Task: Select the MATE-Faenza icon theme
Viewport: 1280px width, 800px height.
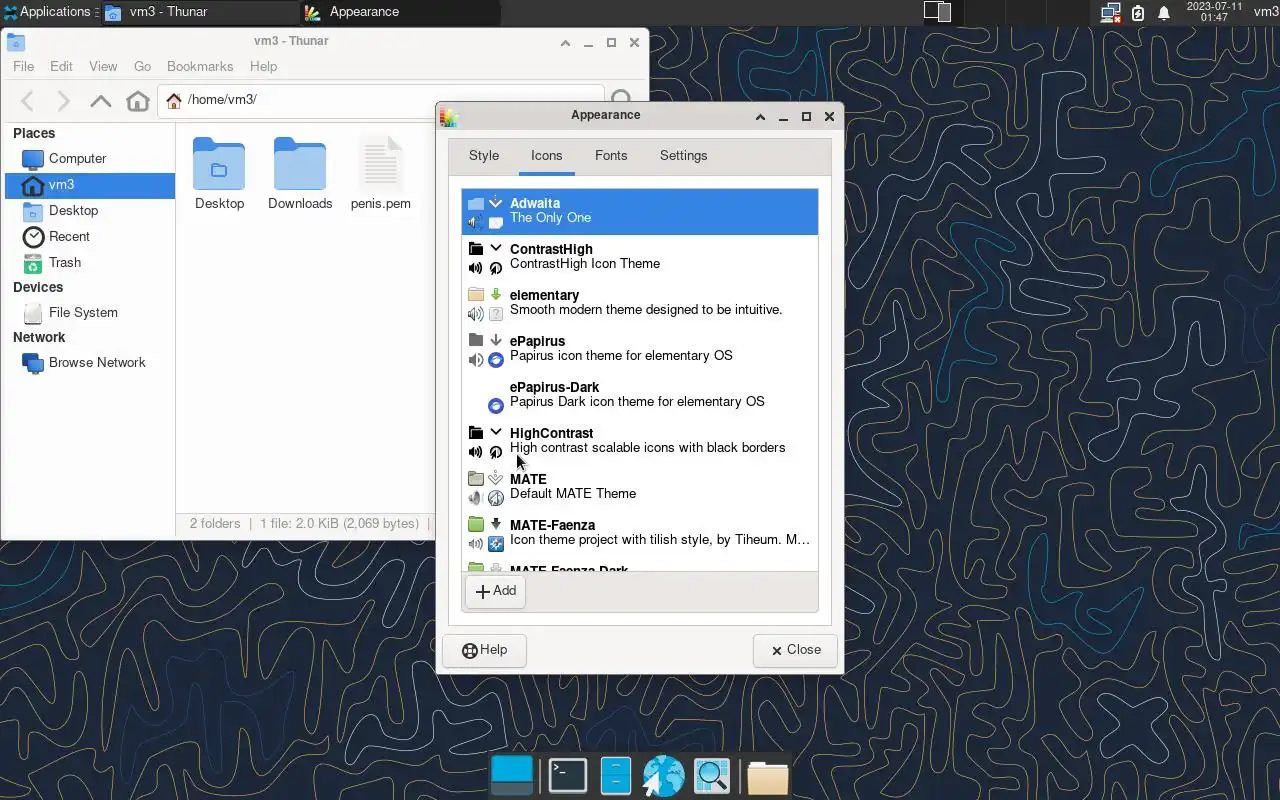Action: [640, 533]
